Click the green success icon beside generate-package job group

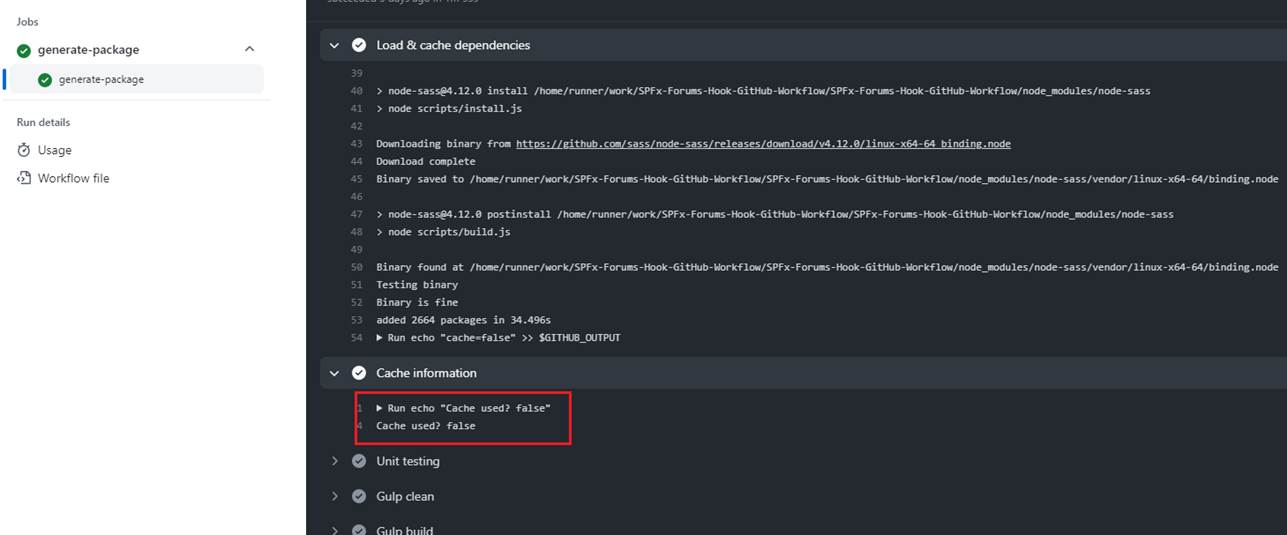pyautogui.click(x=24, y=50)
